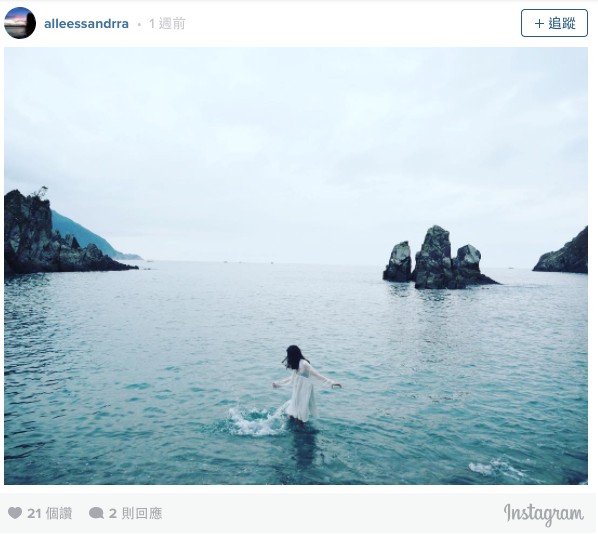Click the right-edge hillside in photo
This screenshot has width=598, height=534.
564,254
